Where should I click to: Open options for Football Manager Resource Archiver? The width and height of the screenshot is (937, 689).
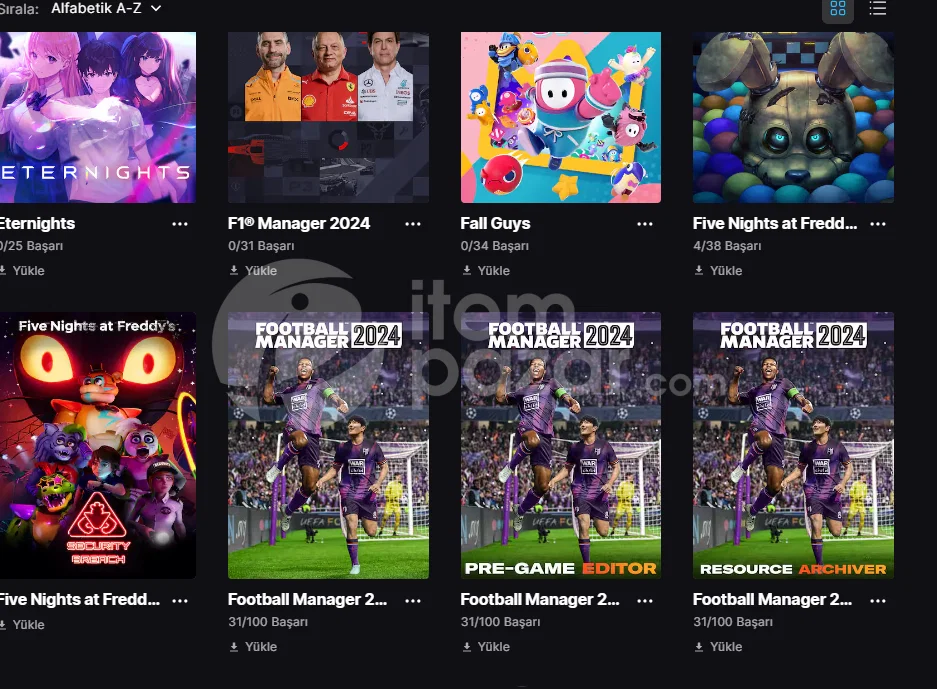(878, 601)
